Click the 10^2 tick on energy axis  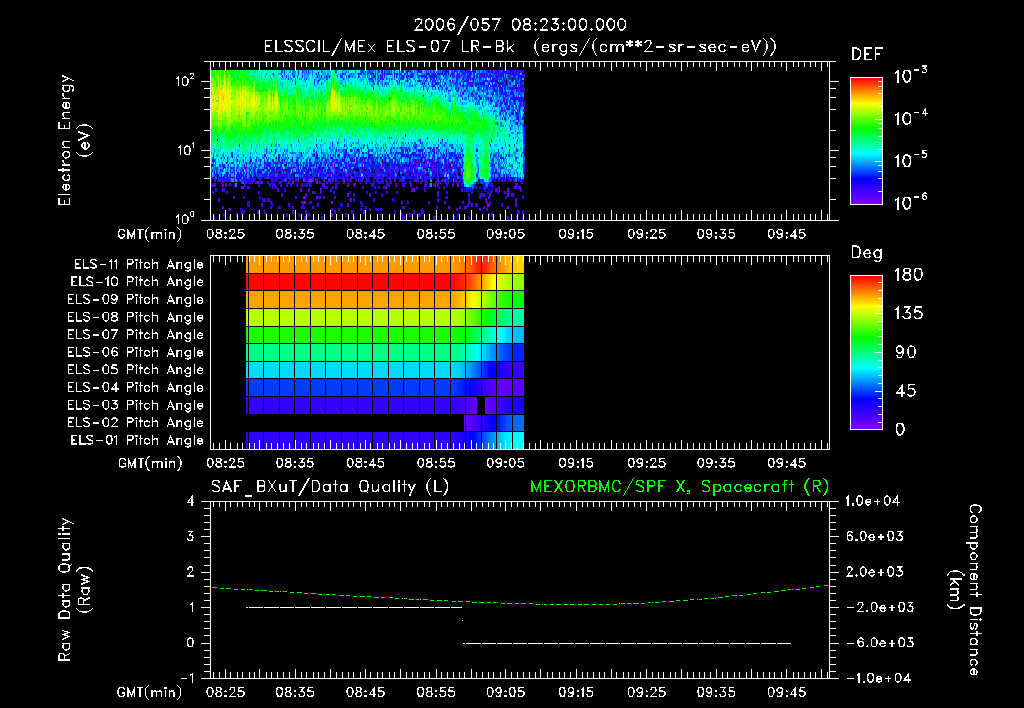pyautogui.click(x=185, y=80)
